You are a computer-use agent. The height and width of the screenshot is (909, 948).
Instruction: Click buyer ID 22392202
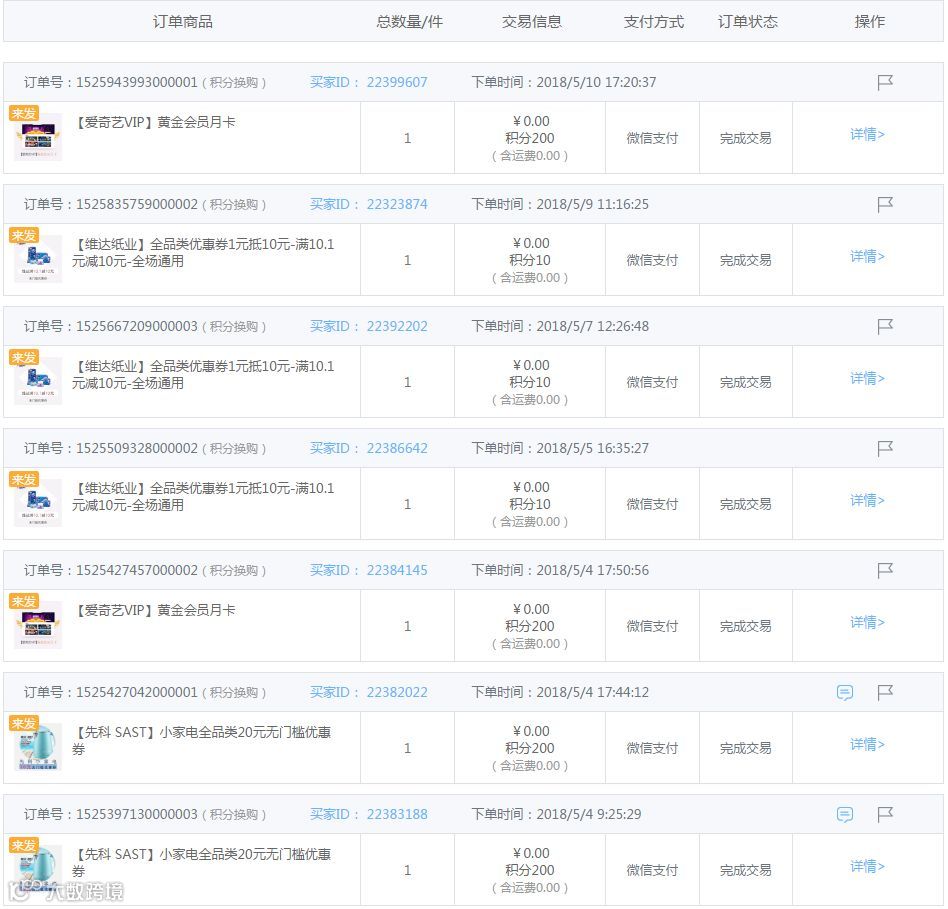[397, 327]
